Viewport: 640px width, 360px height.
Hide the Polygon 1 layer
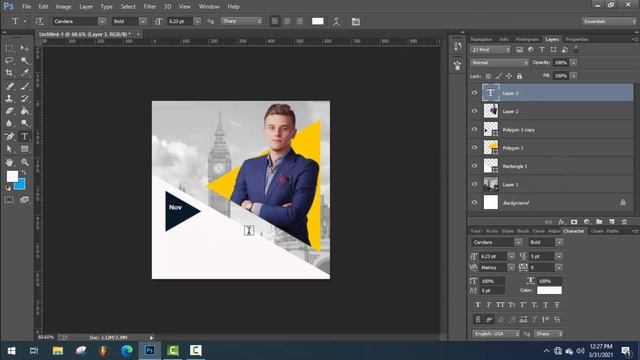tap(474, 148)
